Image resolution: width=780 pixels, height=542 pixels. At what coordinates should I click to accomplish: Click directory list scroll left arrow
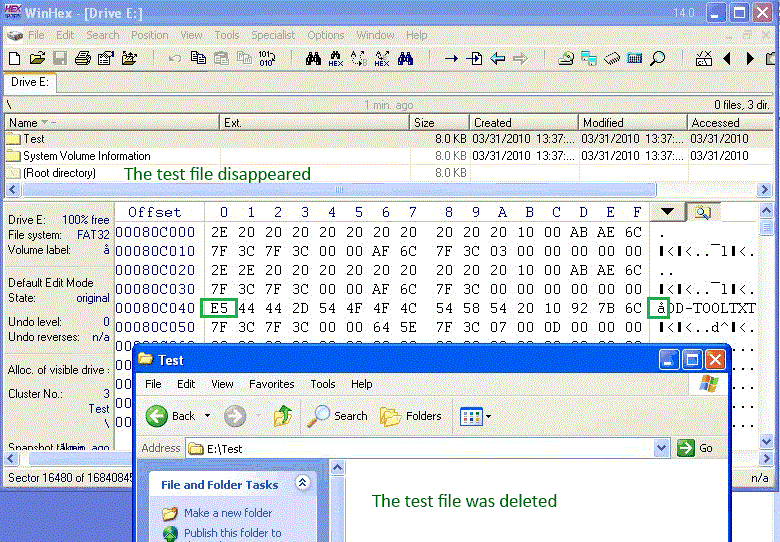12,189
